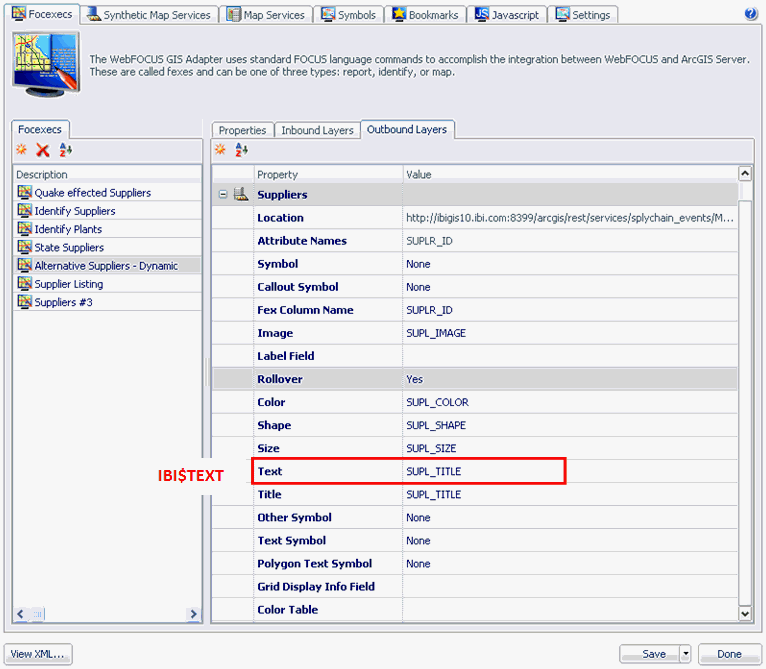Viewport: 766px width, 669px height.
Task: Edit the Attribute Names value SUPLR_ID
Action: click(x=570, y=241)
